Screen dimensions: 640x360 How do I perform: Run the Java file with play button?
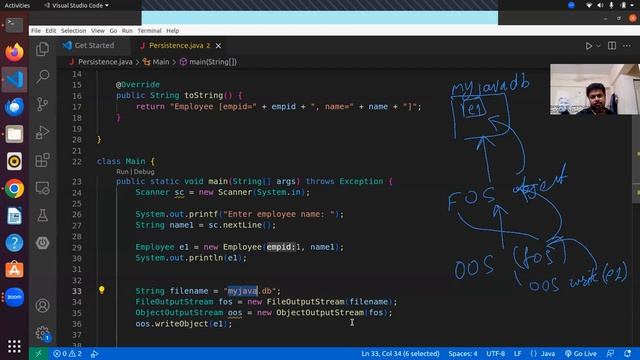pyautogui.click(x=589, y=46)
